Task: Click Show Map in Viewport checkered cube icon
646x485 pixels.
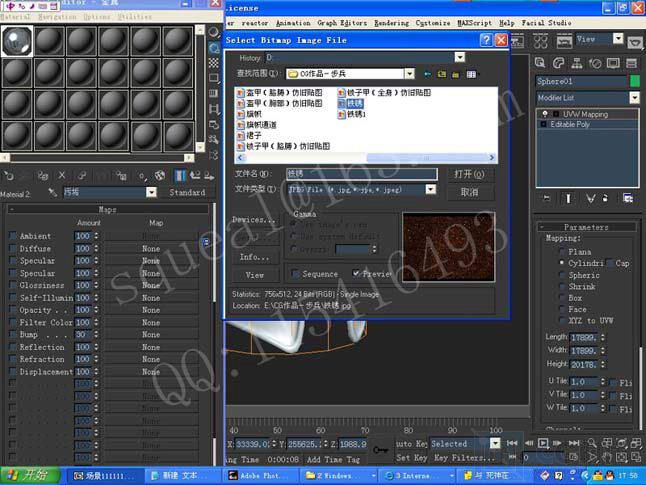Action: click(160, 176)
